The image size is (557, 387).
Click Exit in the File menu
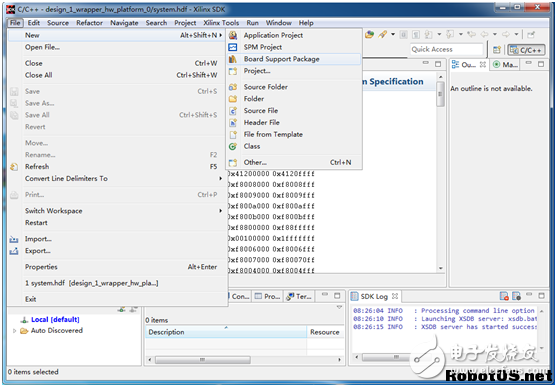pyautogui.click(x=31, y=299)
